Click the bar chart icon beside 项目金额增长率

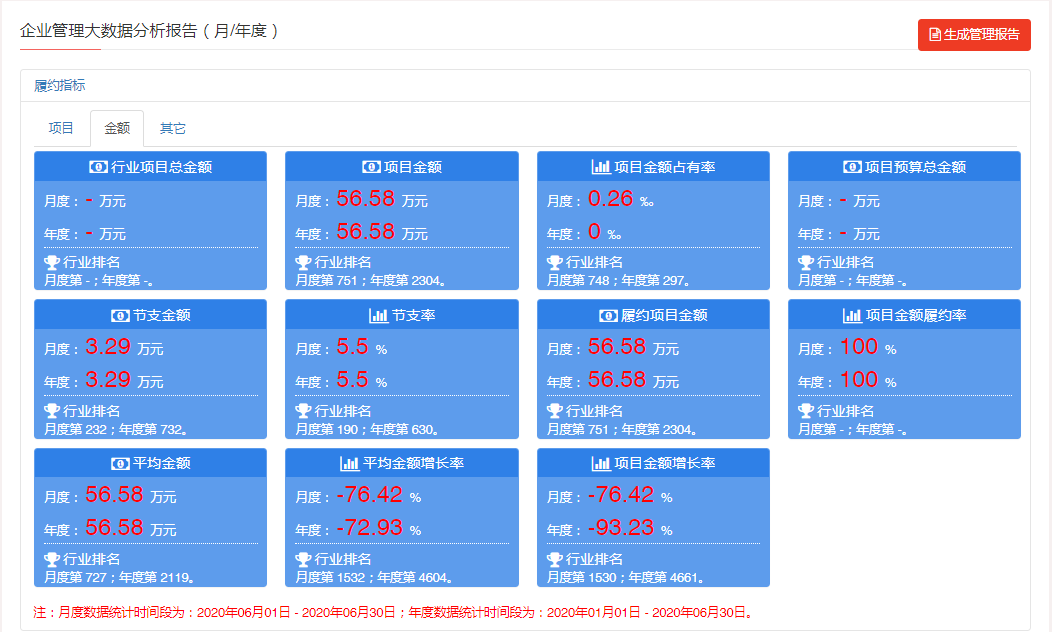[x=601, y=463]
